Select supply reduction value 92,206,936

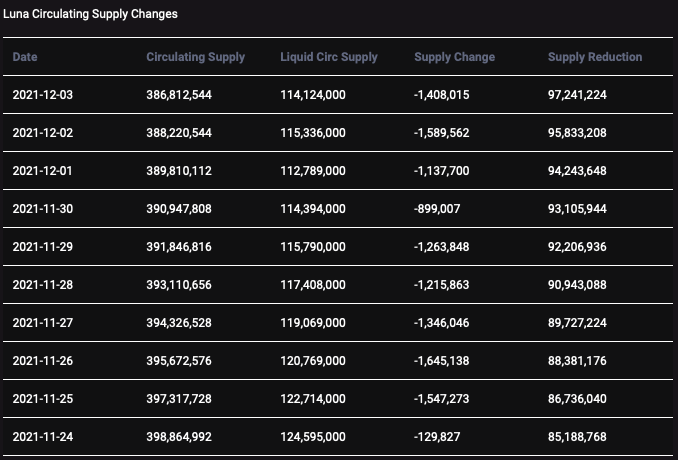point(577,247)
